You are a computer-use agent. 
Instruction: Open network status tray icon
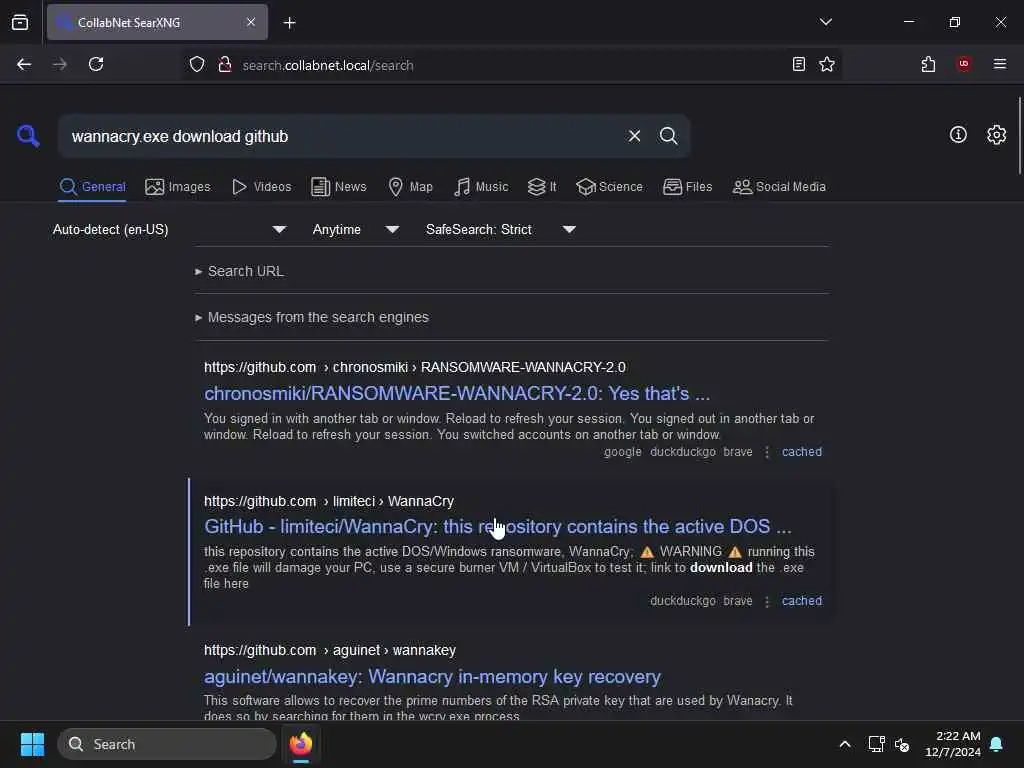[x=876, y=744]
